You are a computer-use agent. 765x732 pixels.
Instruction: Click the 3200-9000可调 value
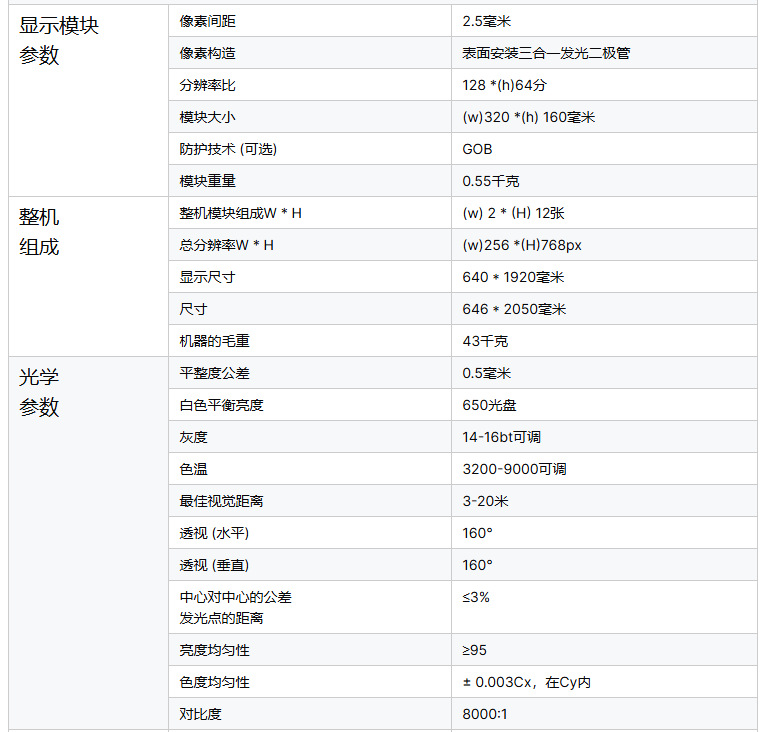click(514, 469)
